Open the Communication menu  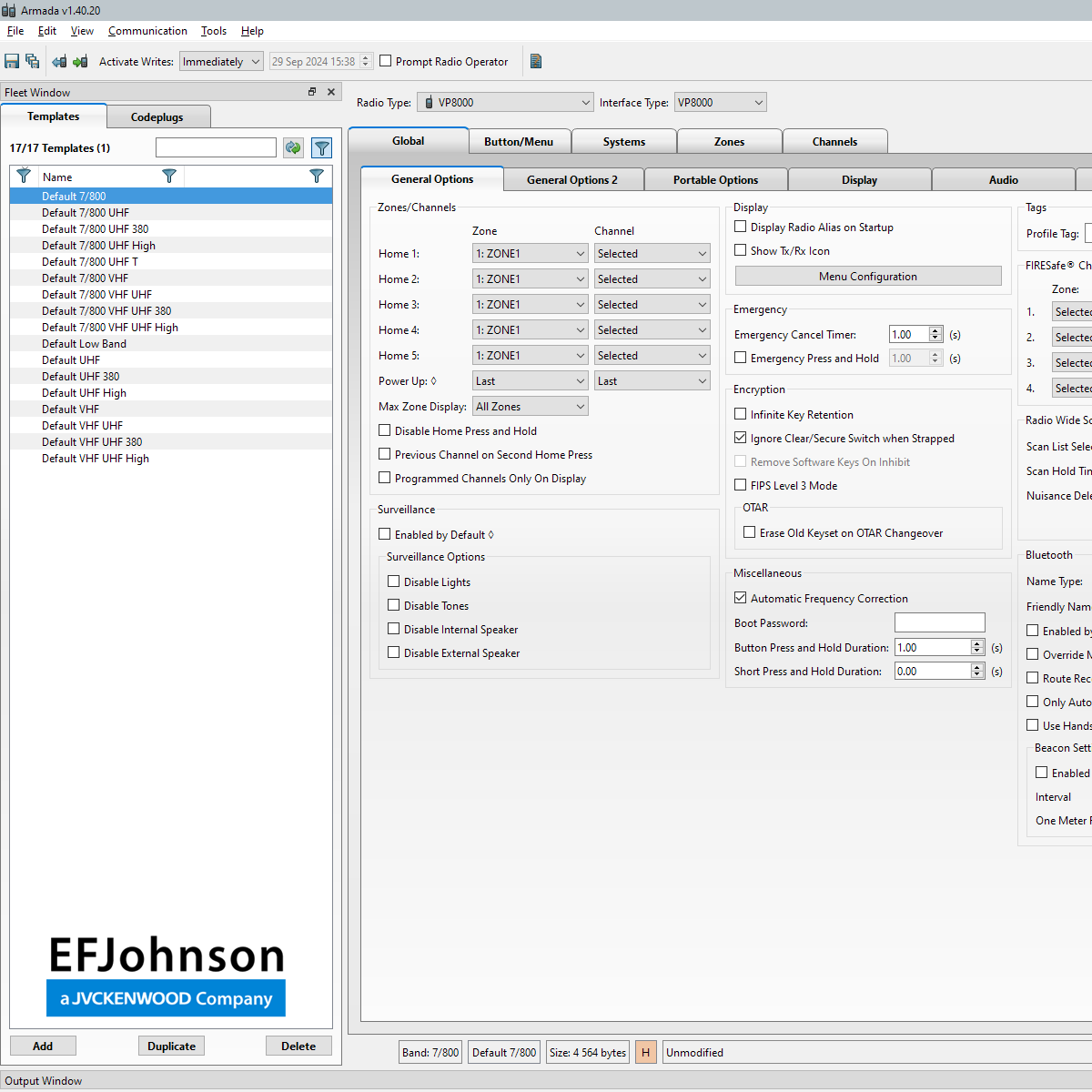[x=147, y=30]
